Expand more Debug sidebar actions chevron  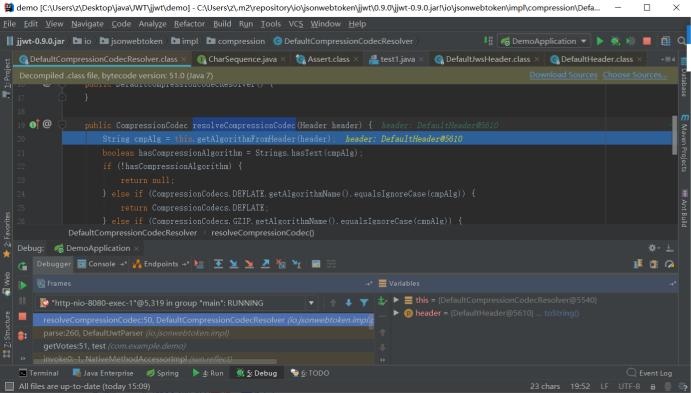point(22,358)
